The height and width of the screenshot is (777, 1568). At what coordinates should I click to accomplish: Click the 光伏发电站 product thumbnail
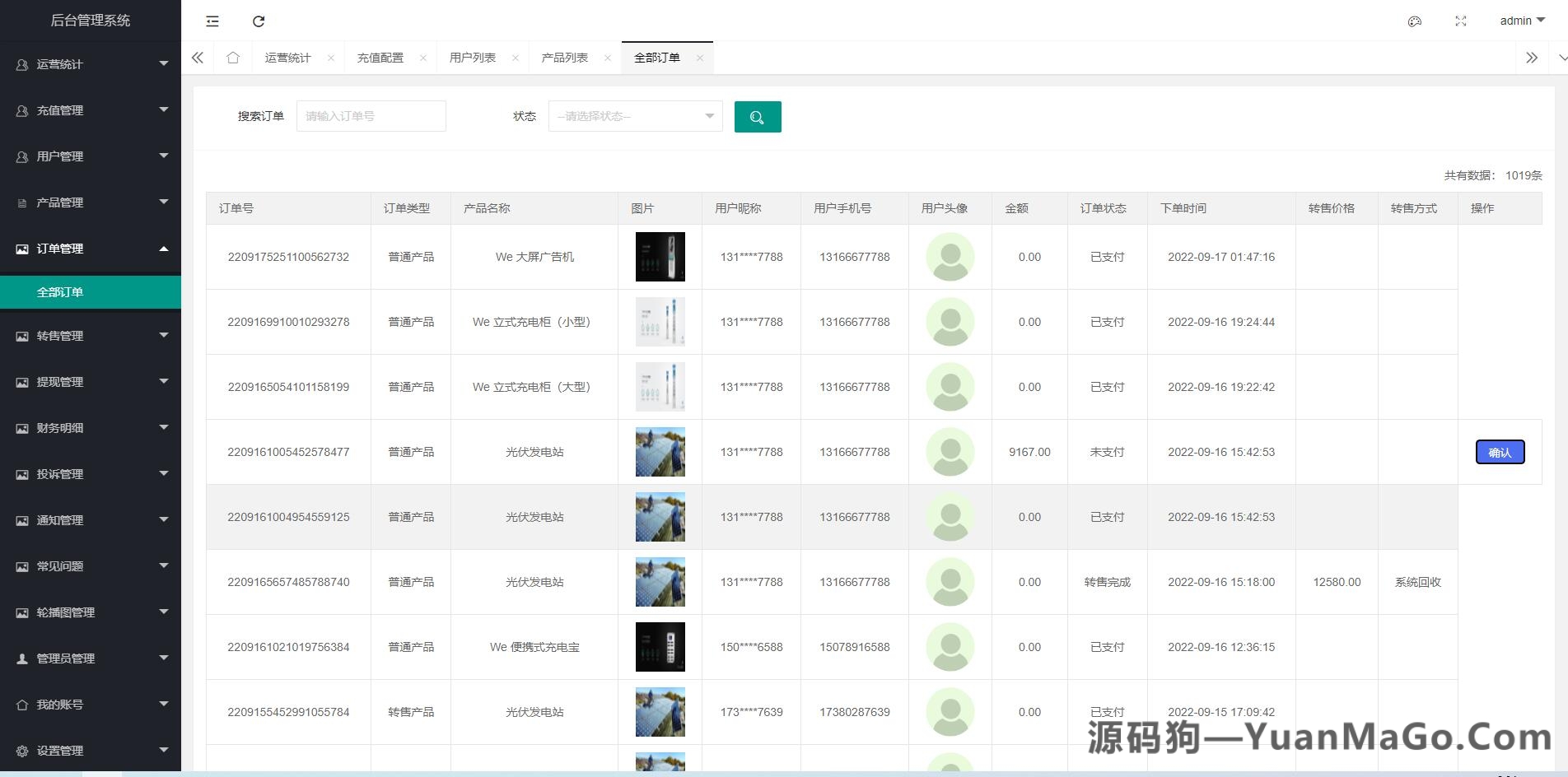pos(660,452)
